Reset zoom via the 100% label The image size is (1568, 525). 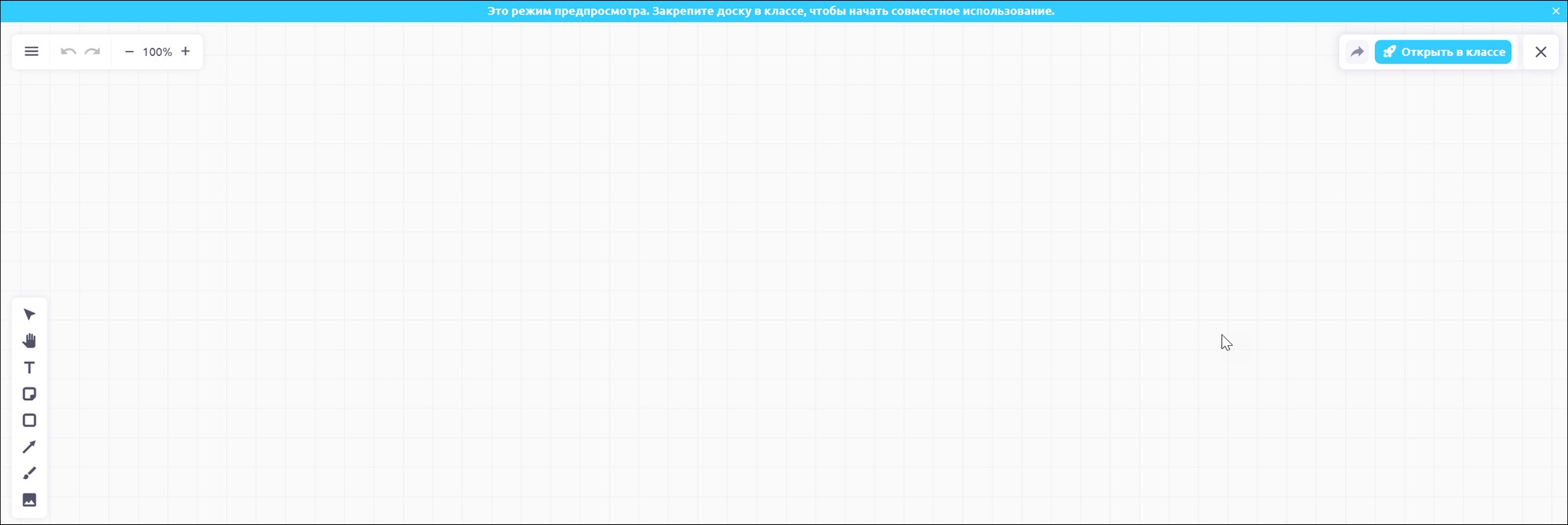click(157, 52)
